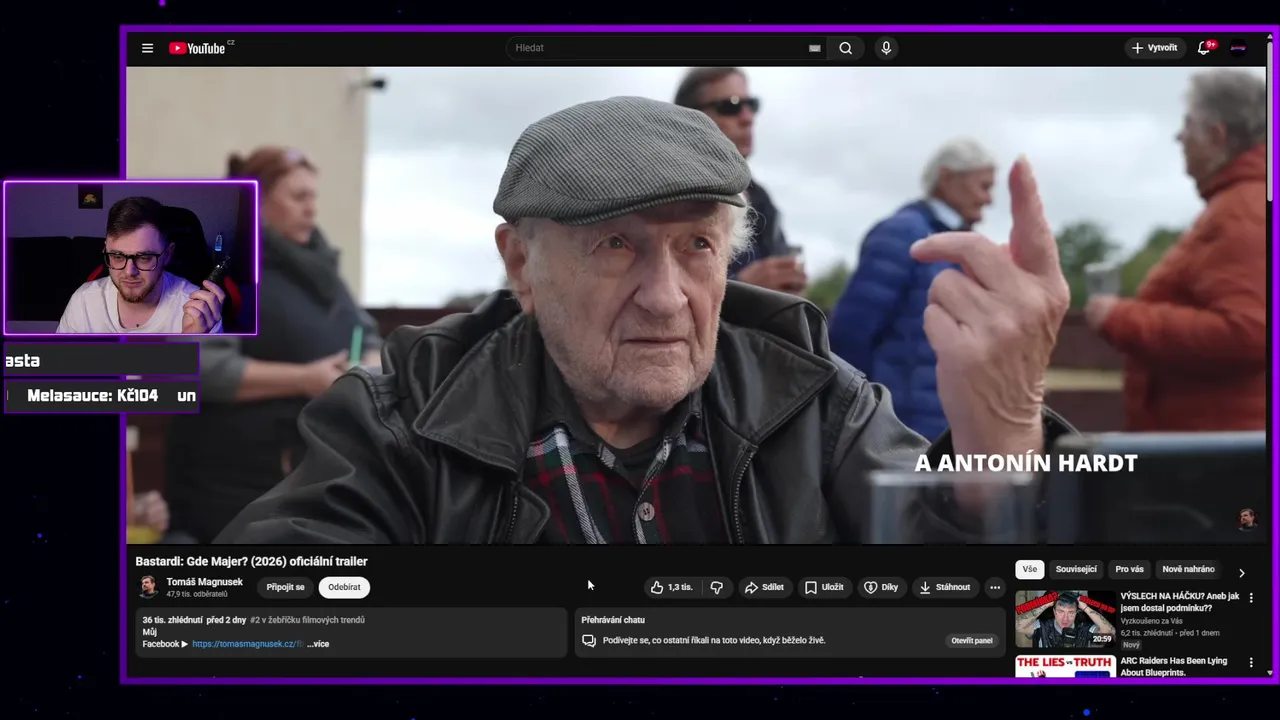
Task: Click the Melasauce: Kč104 donation ticker
Action: [100, 396]
